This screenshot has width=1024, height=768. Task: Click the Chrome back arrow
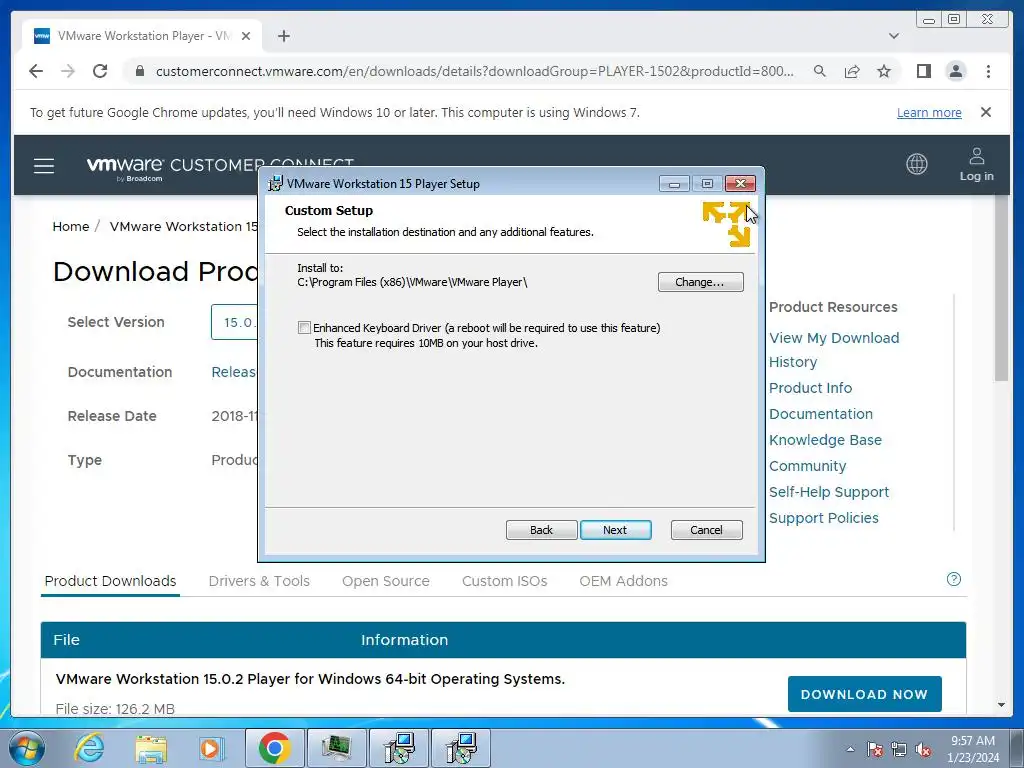[36, 71]
